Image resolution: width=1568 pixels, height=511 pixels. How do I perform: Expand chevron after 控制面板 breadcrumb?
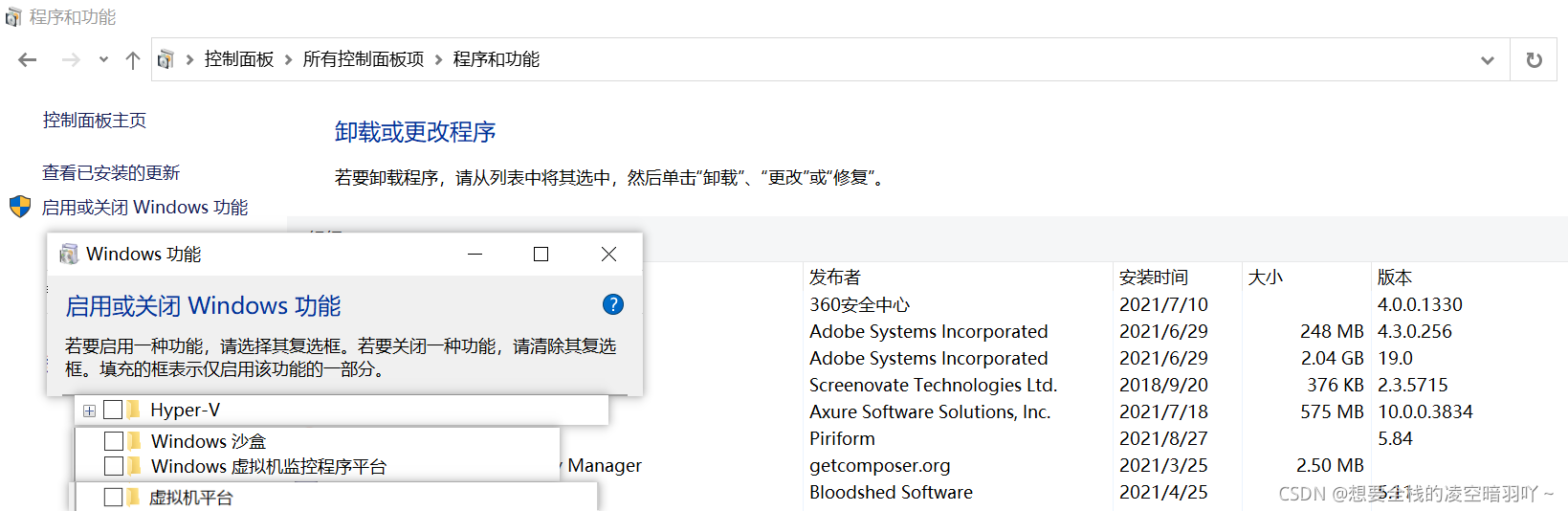[288, 60]
